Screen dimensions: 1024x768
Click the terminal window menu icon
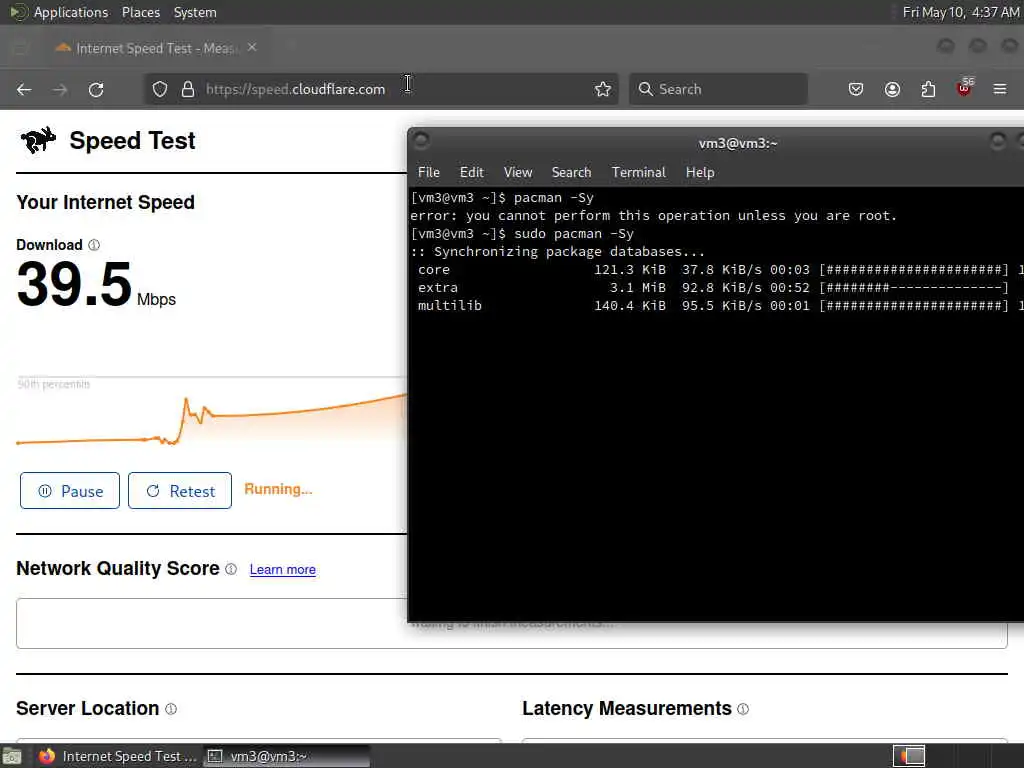click(421, 140)
